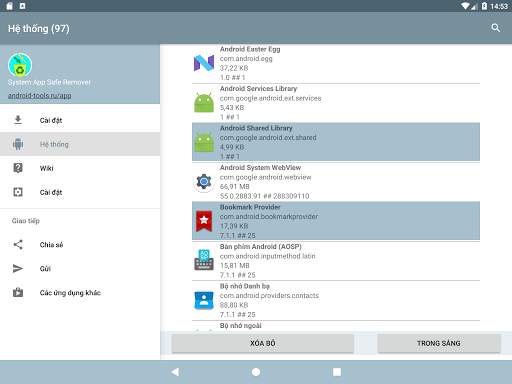The image size is (512, 384).
Task: Select com.android.providers.contacts package text
Action: 269,296
